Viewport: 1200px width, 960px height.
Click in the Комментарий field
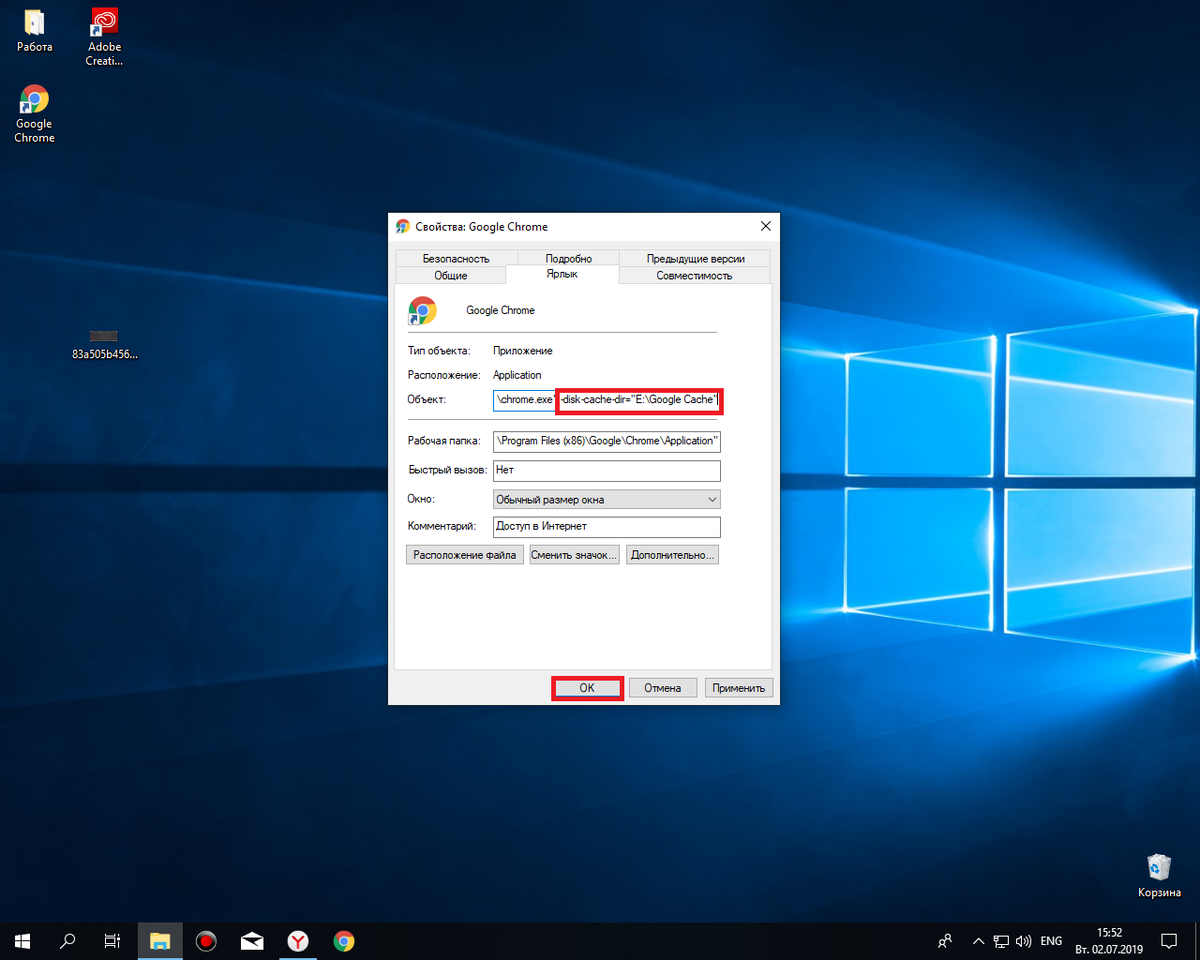pyautogui.click(x=607, y=526)
